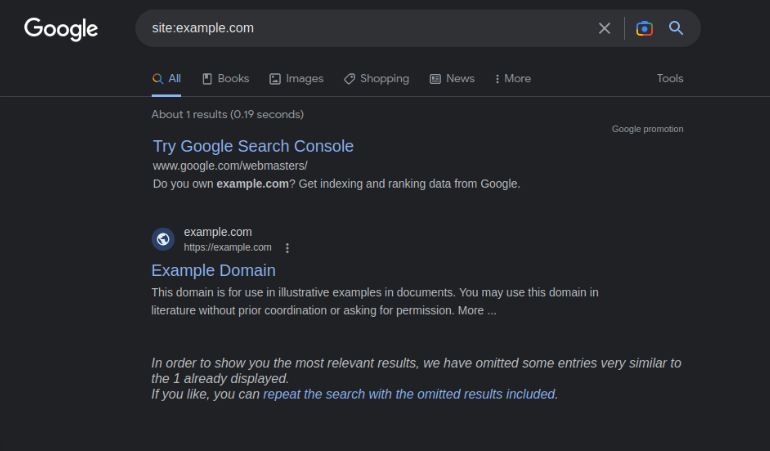Open the Shopping tab
The height and width of the screenshot is (451, 770).
pyautogui.click(x=376, y=79)
